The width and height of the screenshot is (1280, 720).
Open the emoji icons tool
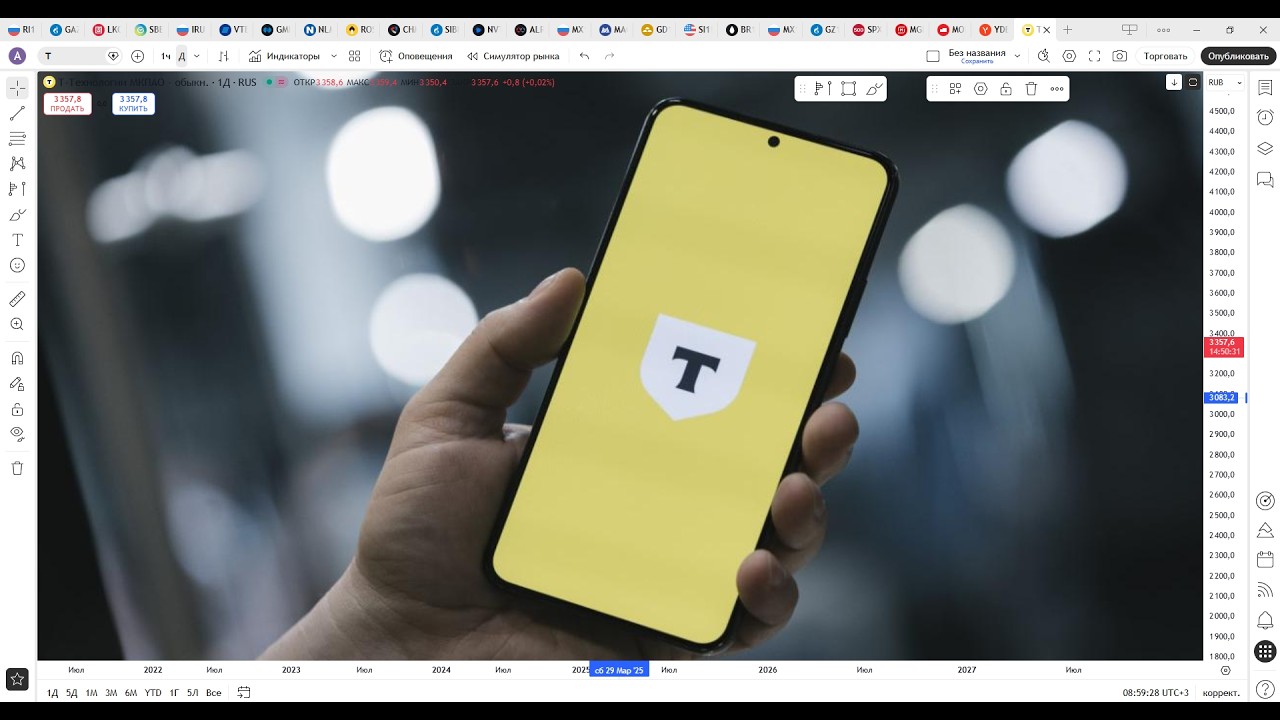pyautogui.click(x=17, y=265)
